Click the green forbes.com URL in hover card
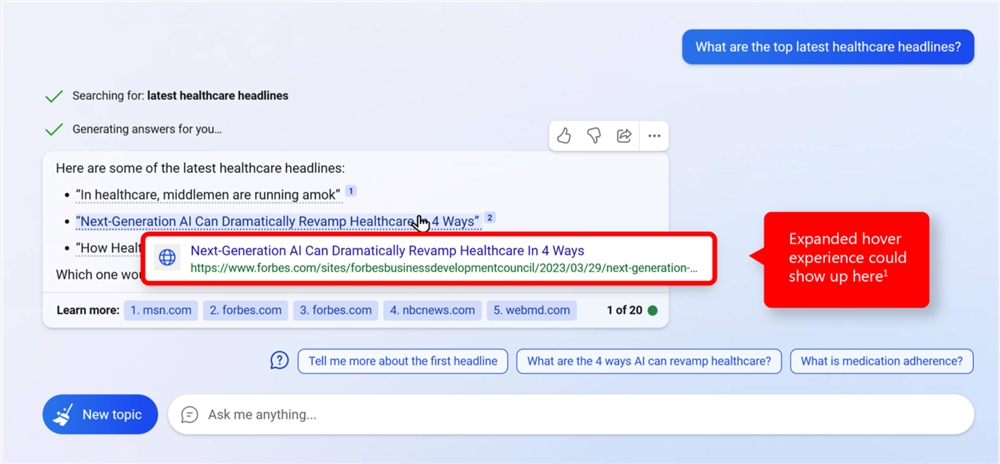1000x464 pixels. [444, 268]
